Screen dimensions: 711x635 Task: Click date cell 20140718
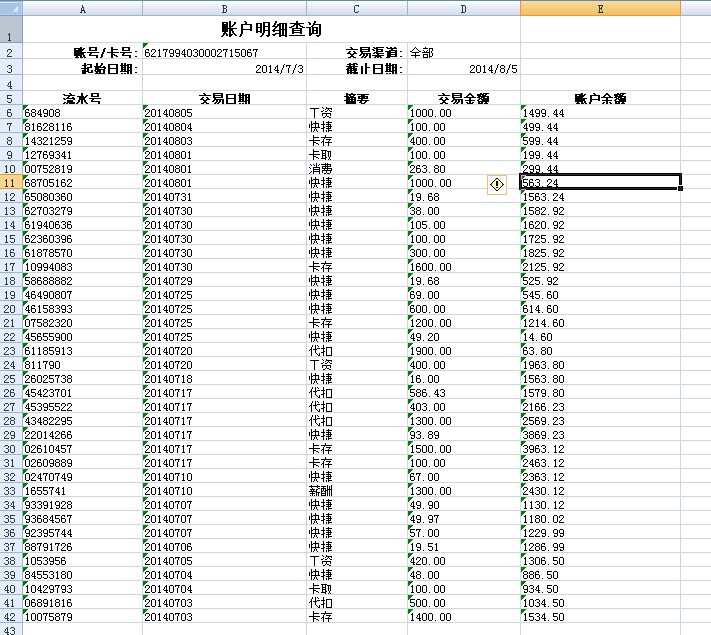pyautogui.click(x=224, y=379)
